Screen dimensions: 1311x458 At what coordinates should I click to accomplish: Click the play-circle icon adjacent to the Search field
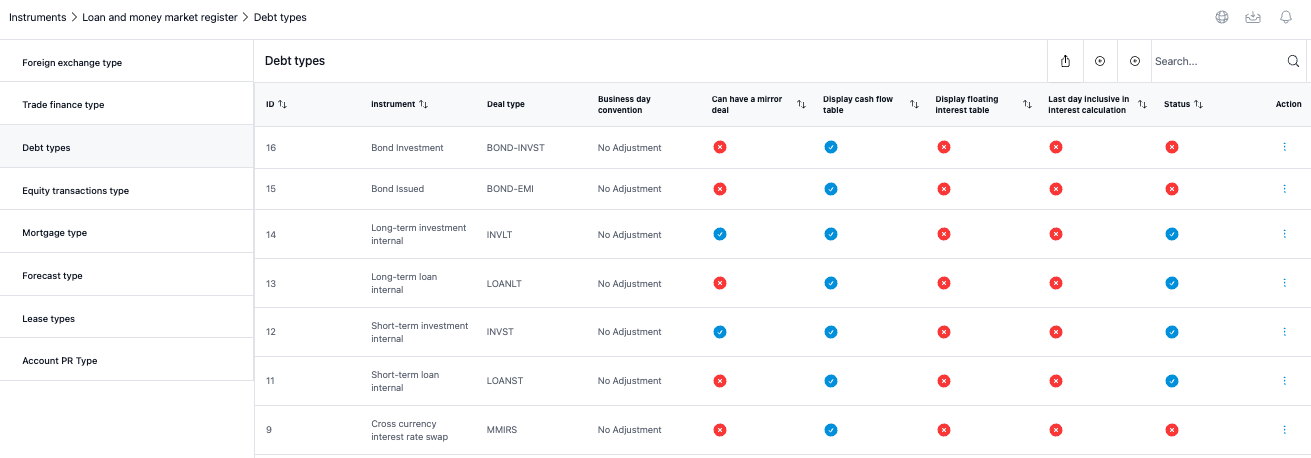pos(1135,61)
